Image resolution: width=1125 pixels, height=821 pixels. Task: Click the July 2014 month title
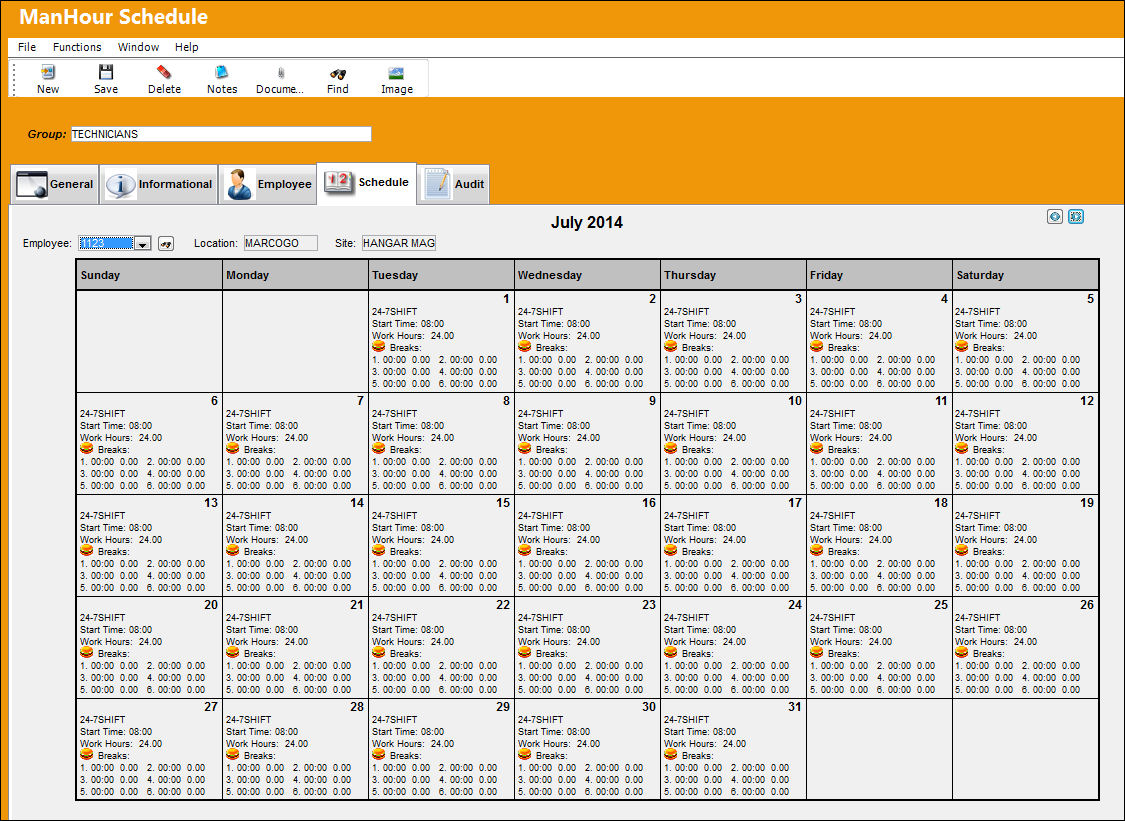(x=587, y=222)
